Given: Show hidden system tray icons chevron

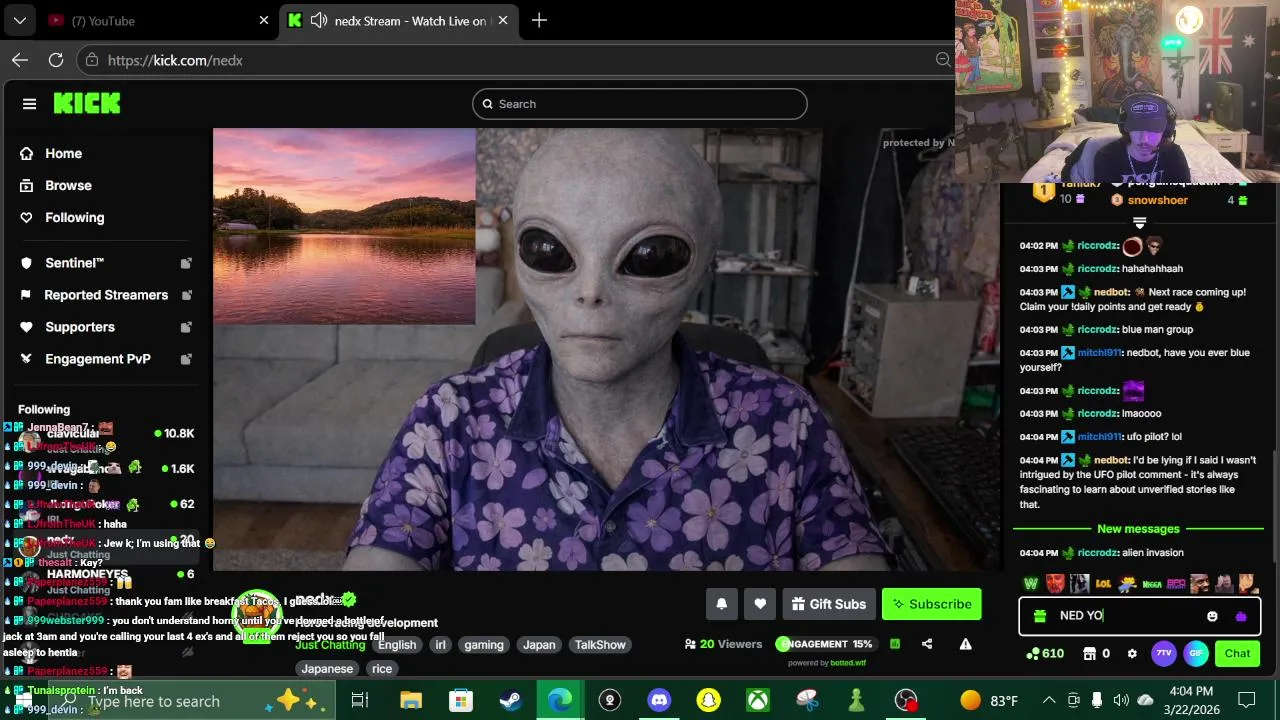Looking at the screenshot, I should coord(1049,701).
